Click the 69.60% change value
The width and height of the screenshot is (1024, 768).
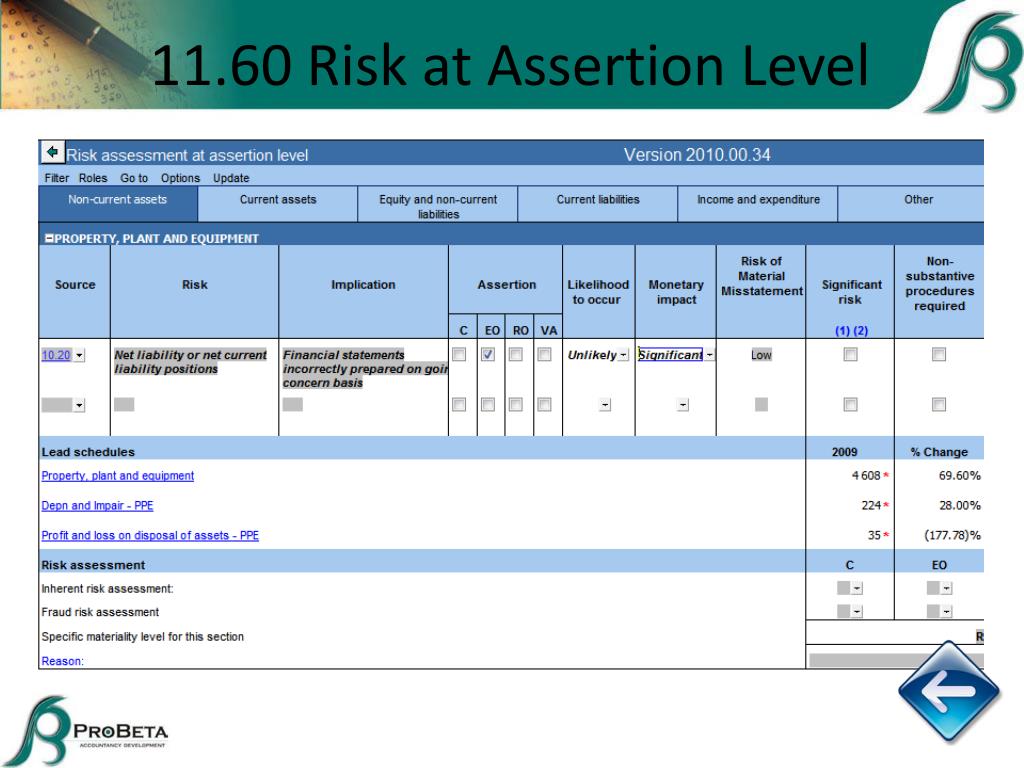(x=959, y=475)
